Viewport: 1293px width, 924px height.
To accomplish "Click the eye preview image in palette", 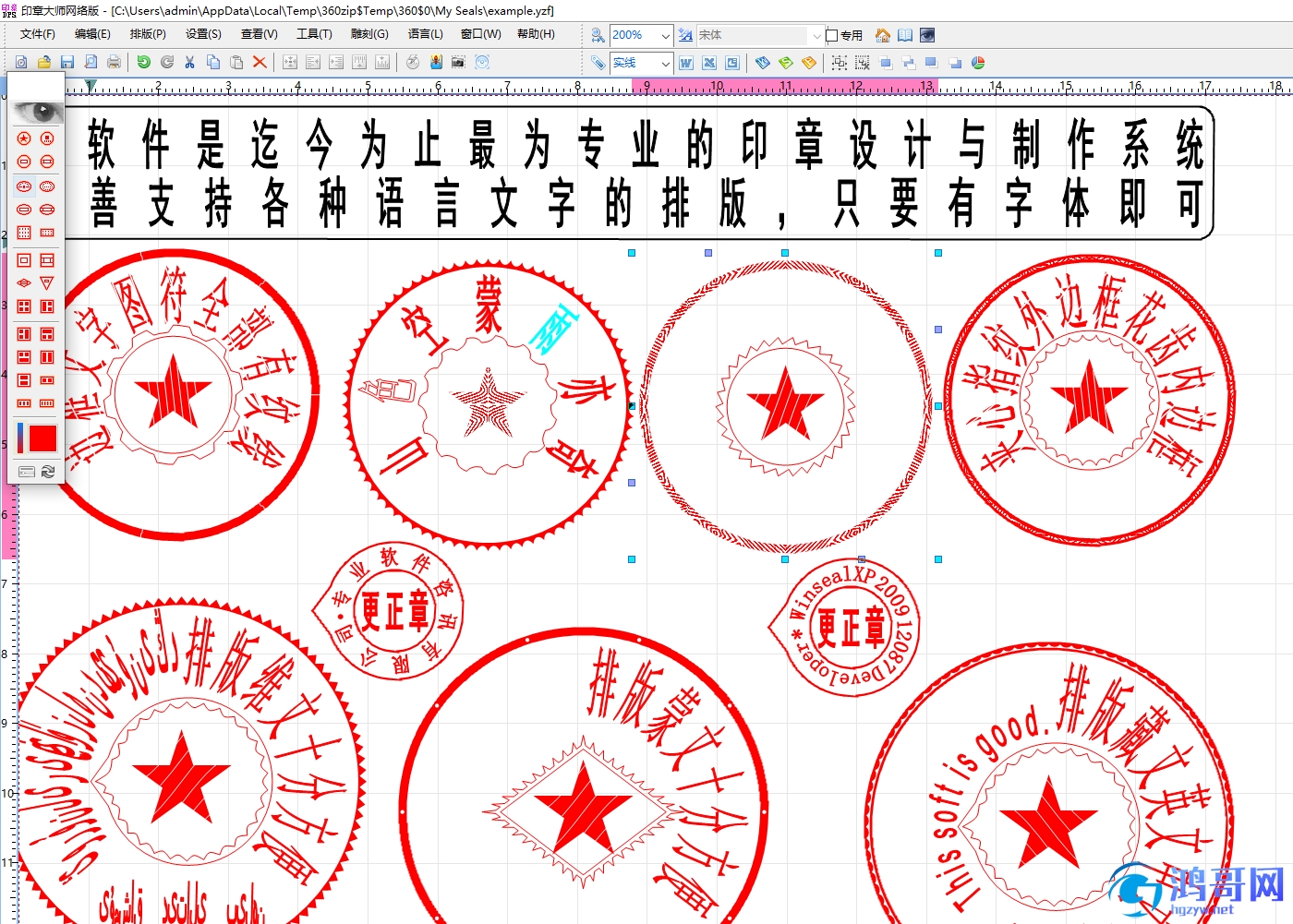I will click(36, 111).
